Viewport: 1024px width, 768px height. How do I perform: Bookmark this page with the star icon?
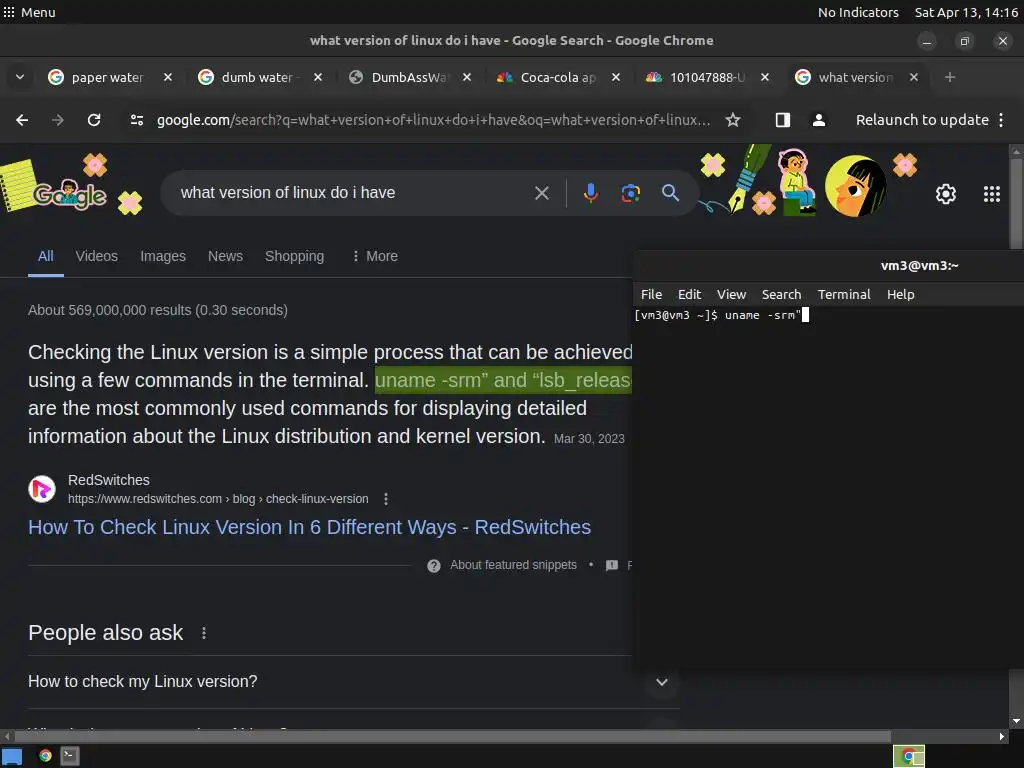pyautogui.click(x=733, y=120)
